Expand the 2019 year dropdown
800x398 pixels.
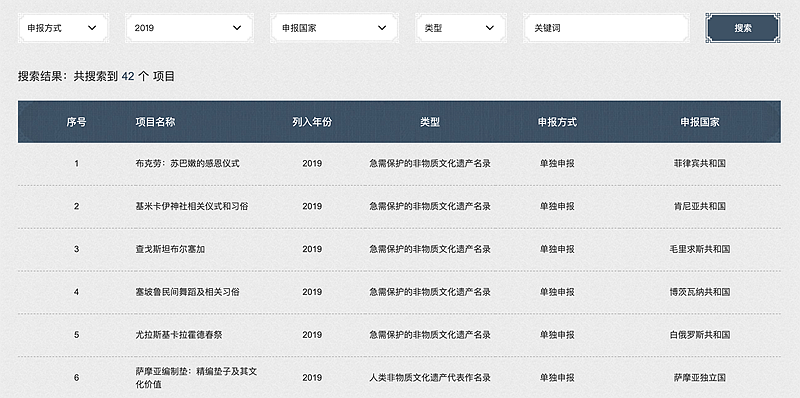coord(189,28)
